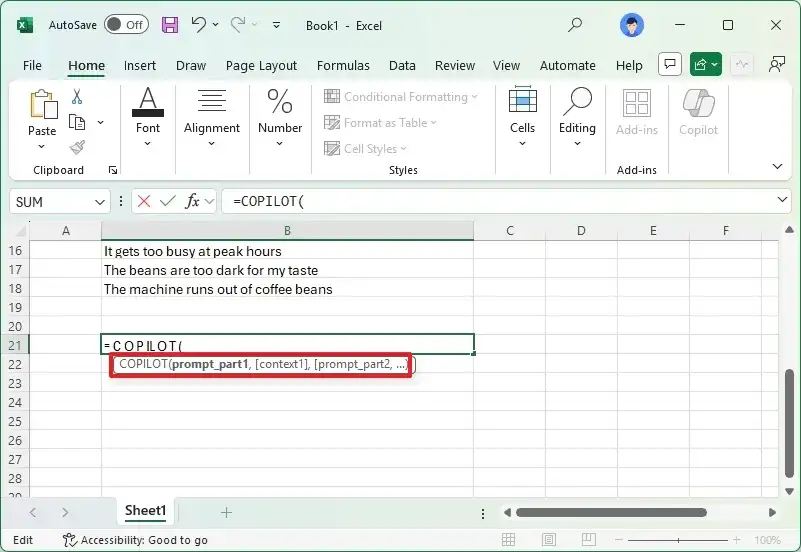Open the Page Layout tab

(x=261, y=65)
